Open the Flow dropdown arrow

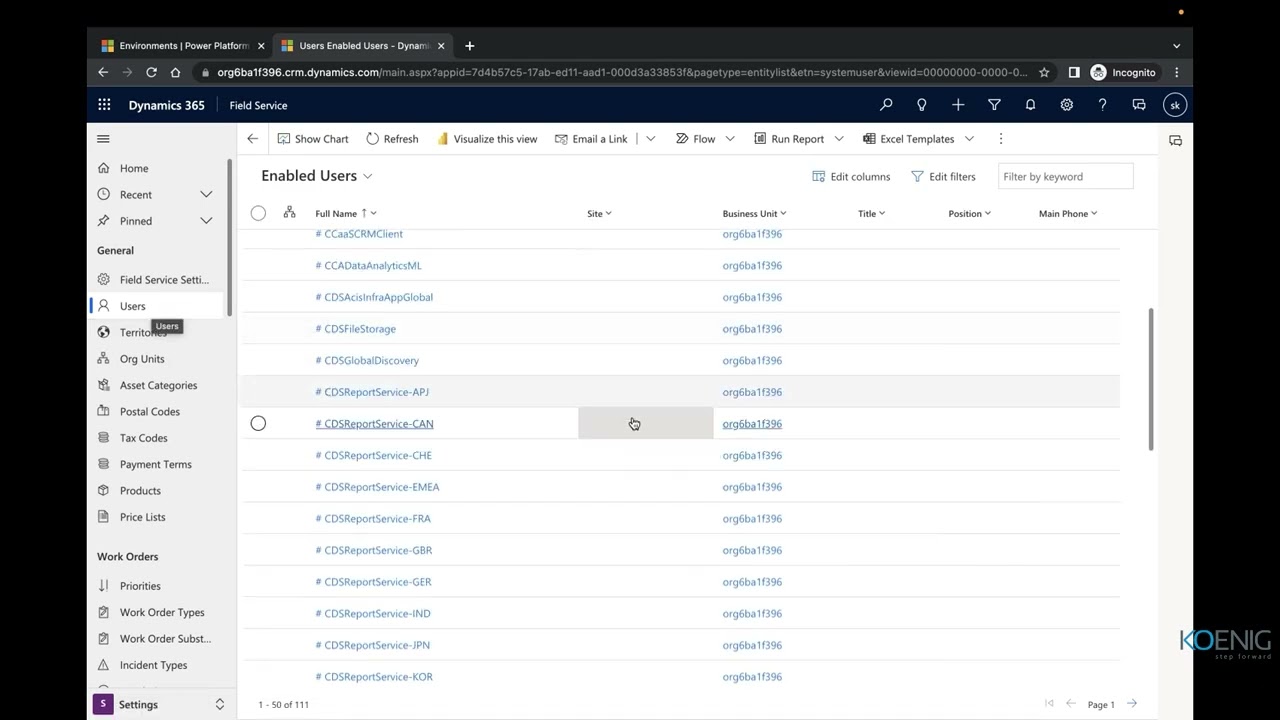pos(730,139)
